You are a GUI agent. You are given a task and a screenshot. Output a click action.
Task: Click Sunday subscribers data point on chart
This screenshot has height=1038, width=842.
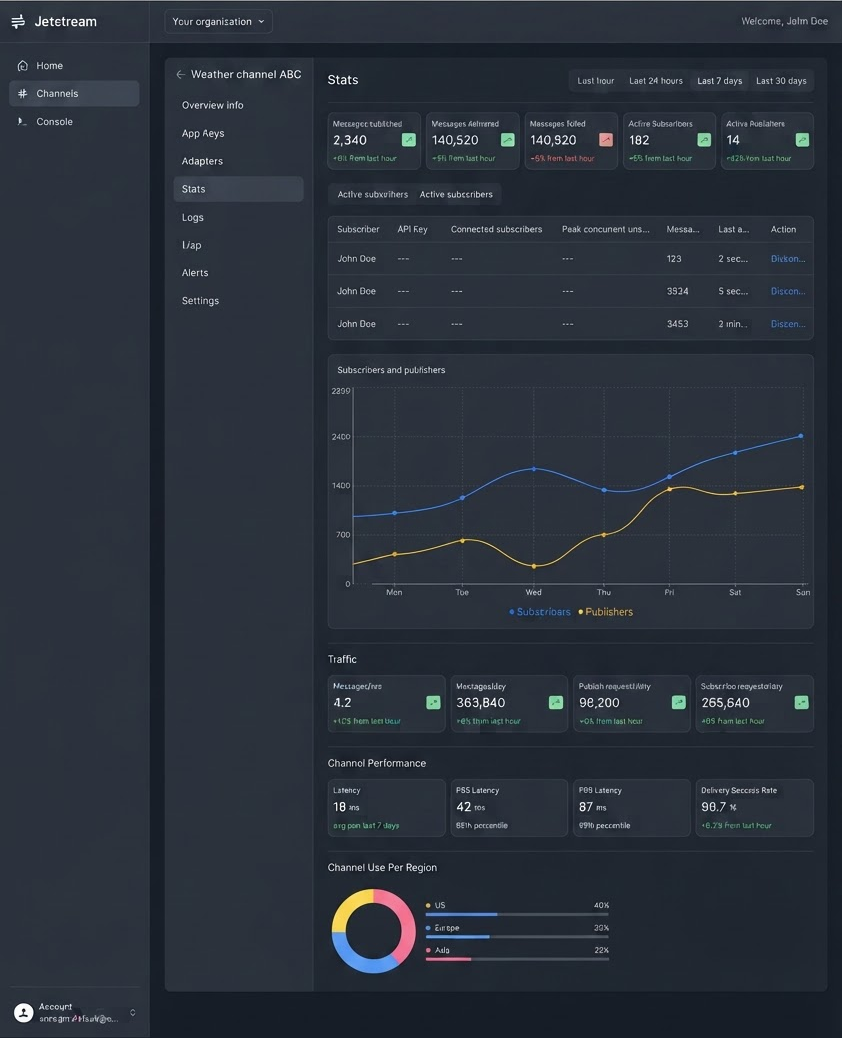[801, 436]
